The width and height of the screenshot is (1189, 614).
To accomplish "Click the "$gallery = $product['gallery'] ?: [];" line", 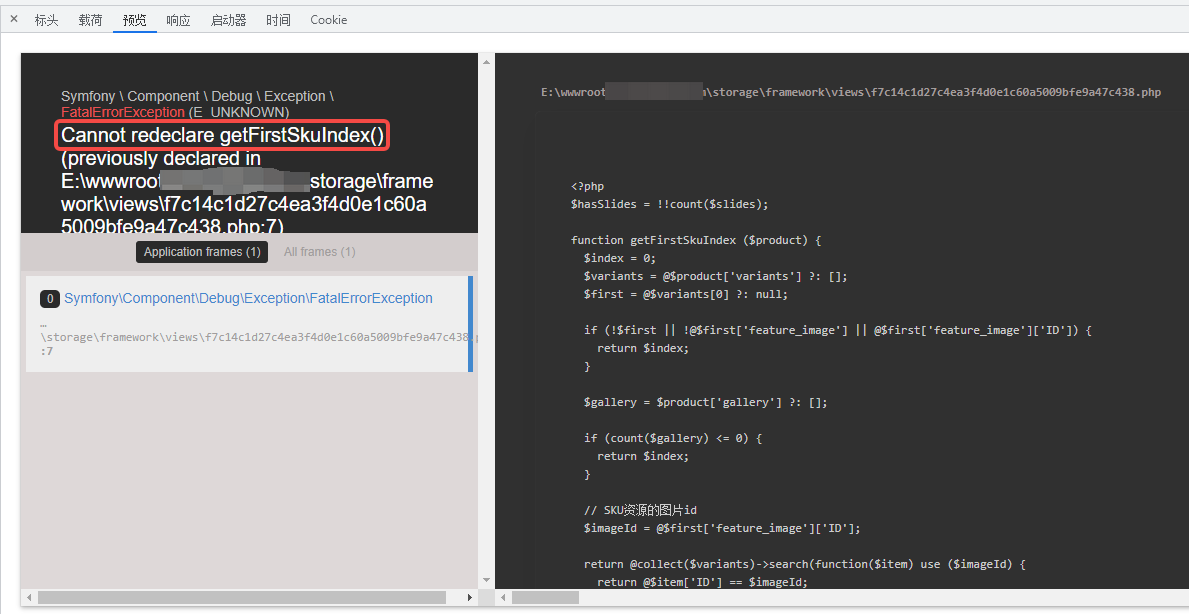I will pyautogui.click(x=705, y=403).
